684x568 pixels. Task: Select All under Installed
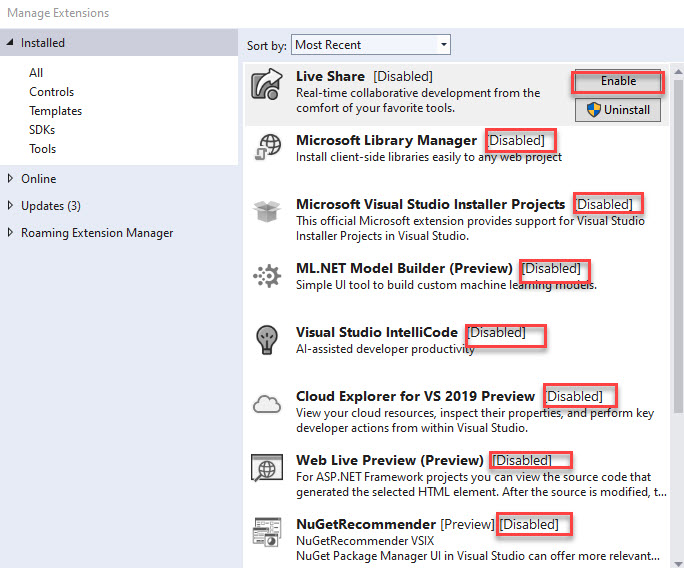[36, 72]
